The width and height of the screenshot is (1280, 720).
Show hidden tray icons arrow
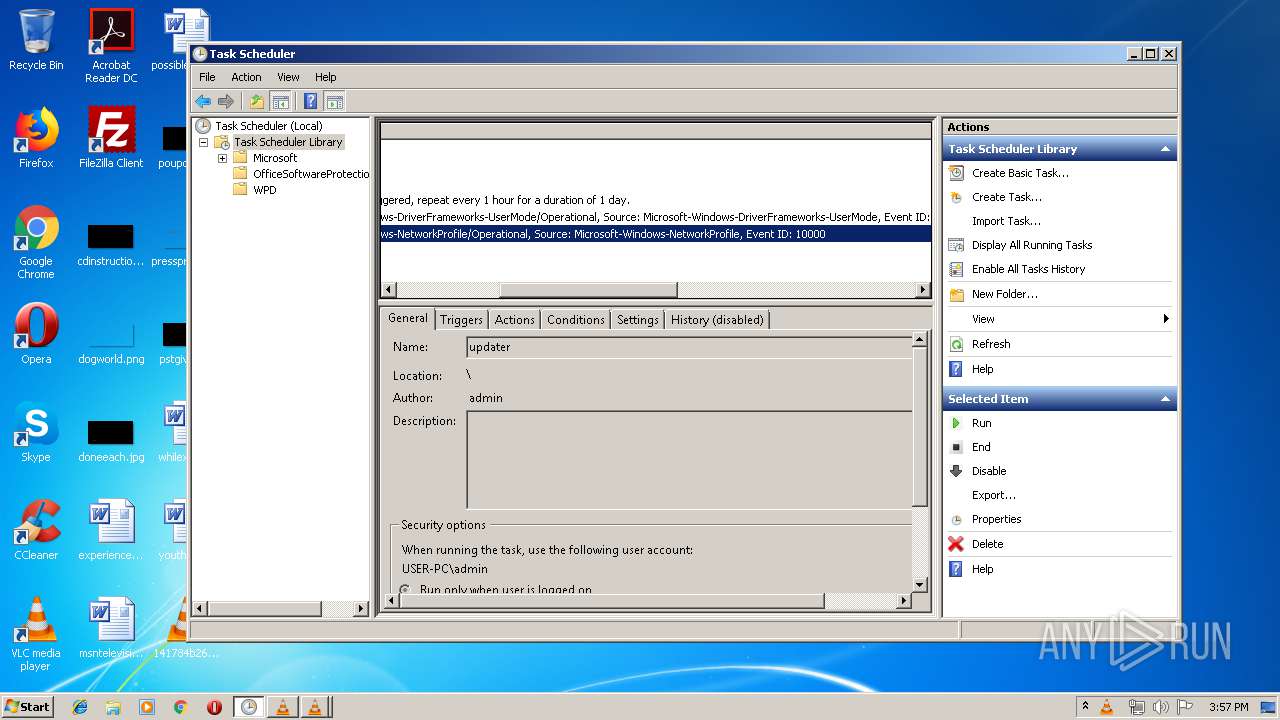1084,707
